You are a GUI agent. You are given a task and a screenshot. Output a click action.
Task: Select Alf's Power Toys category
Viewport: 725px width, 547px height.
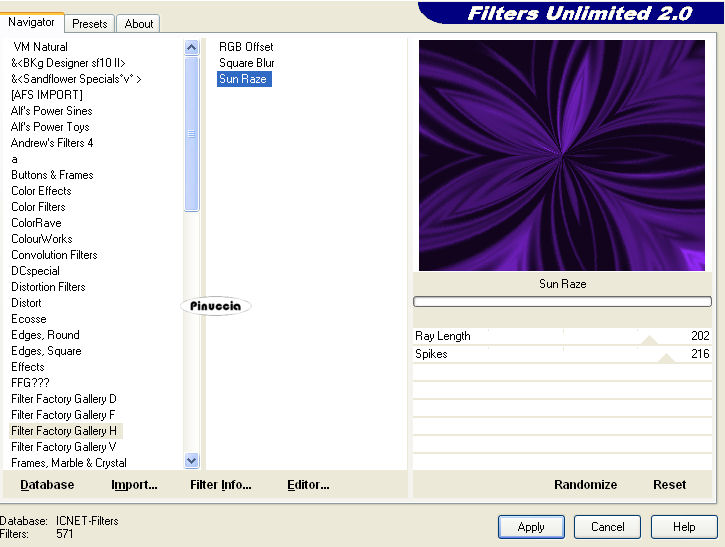click(50, 127)
